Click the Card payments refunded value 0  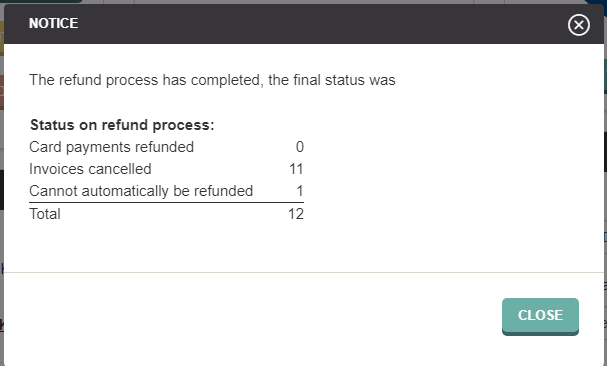(x=300, y=147)
